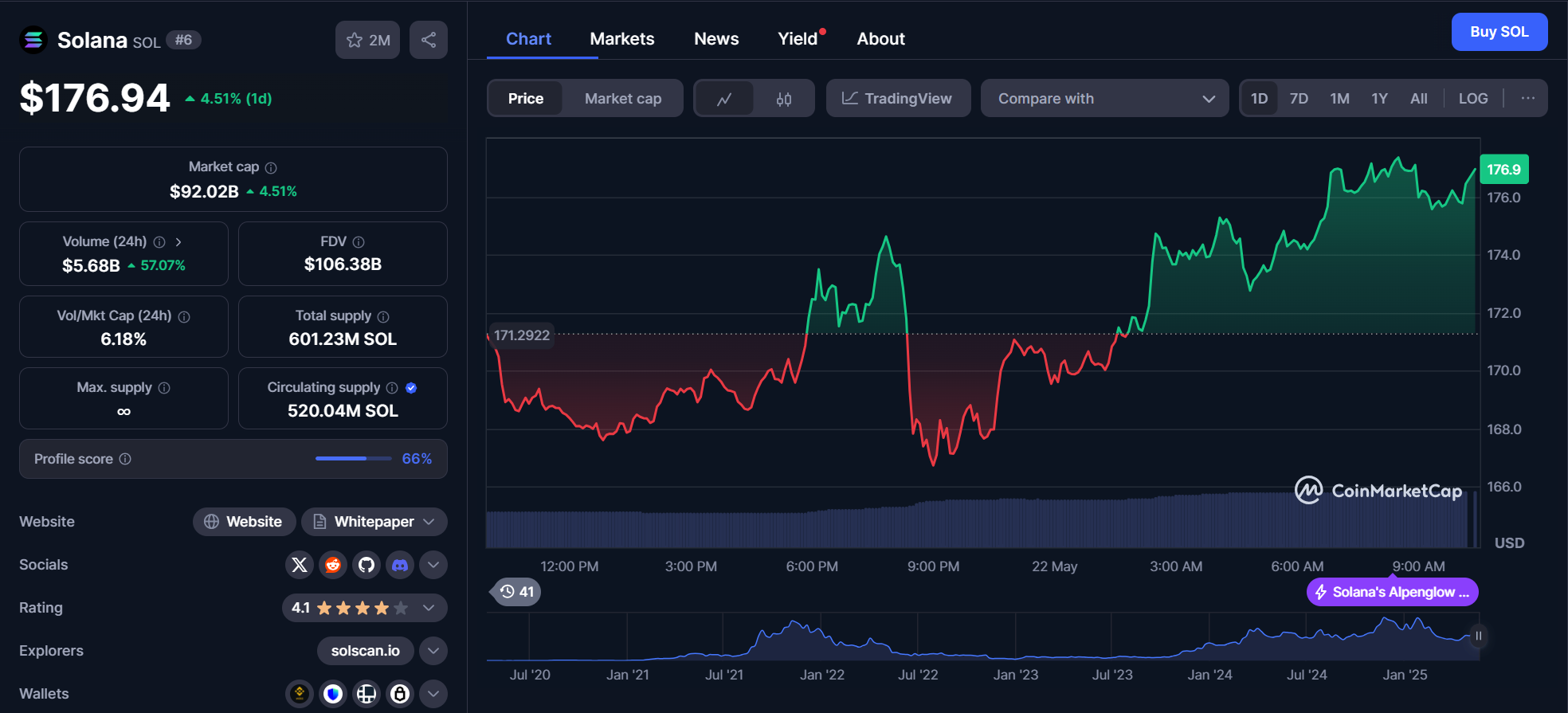Open the News tab
Viewport: 1568px width, 713px height.
pos(716,39)
